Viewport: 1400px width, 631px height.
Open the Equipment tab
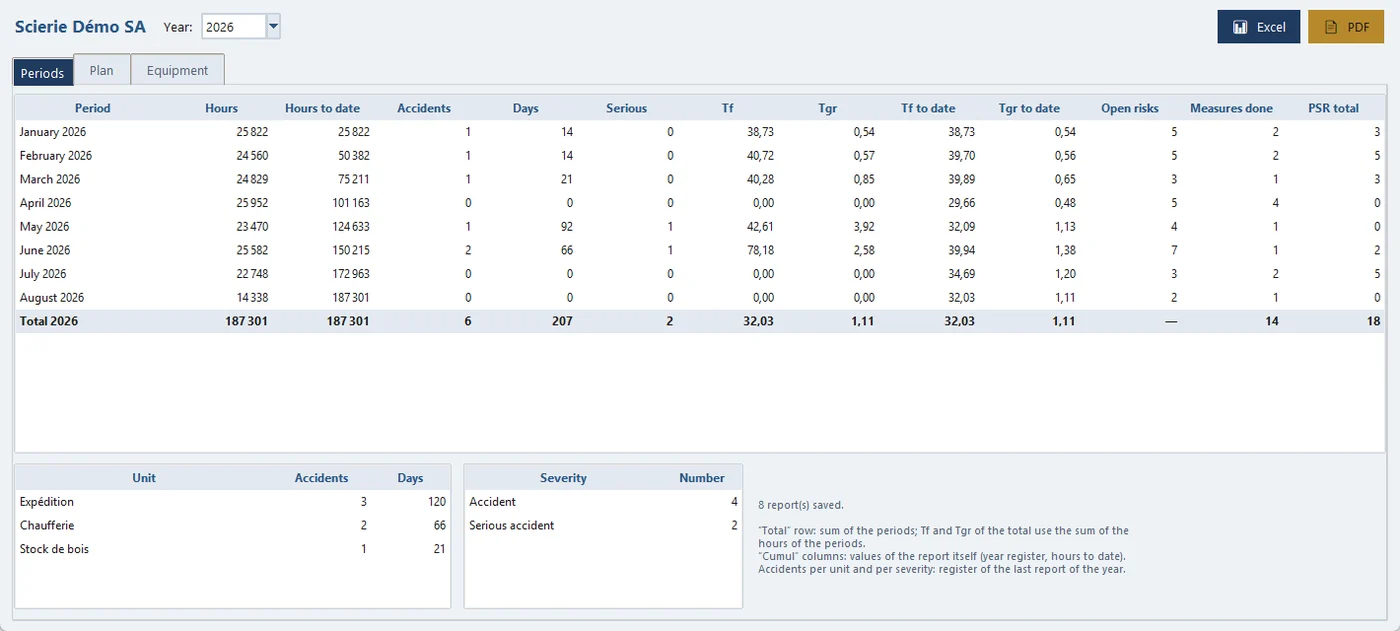[177, 71]
